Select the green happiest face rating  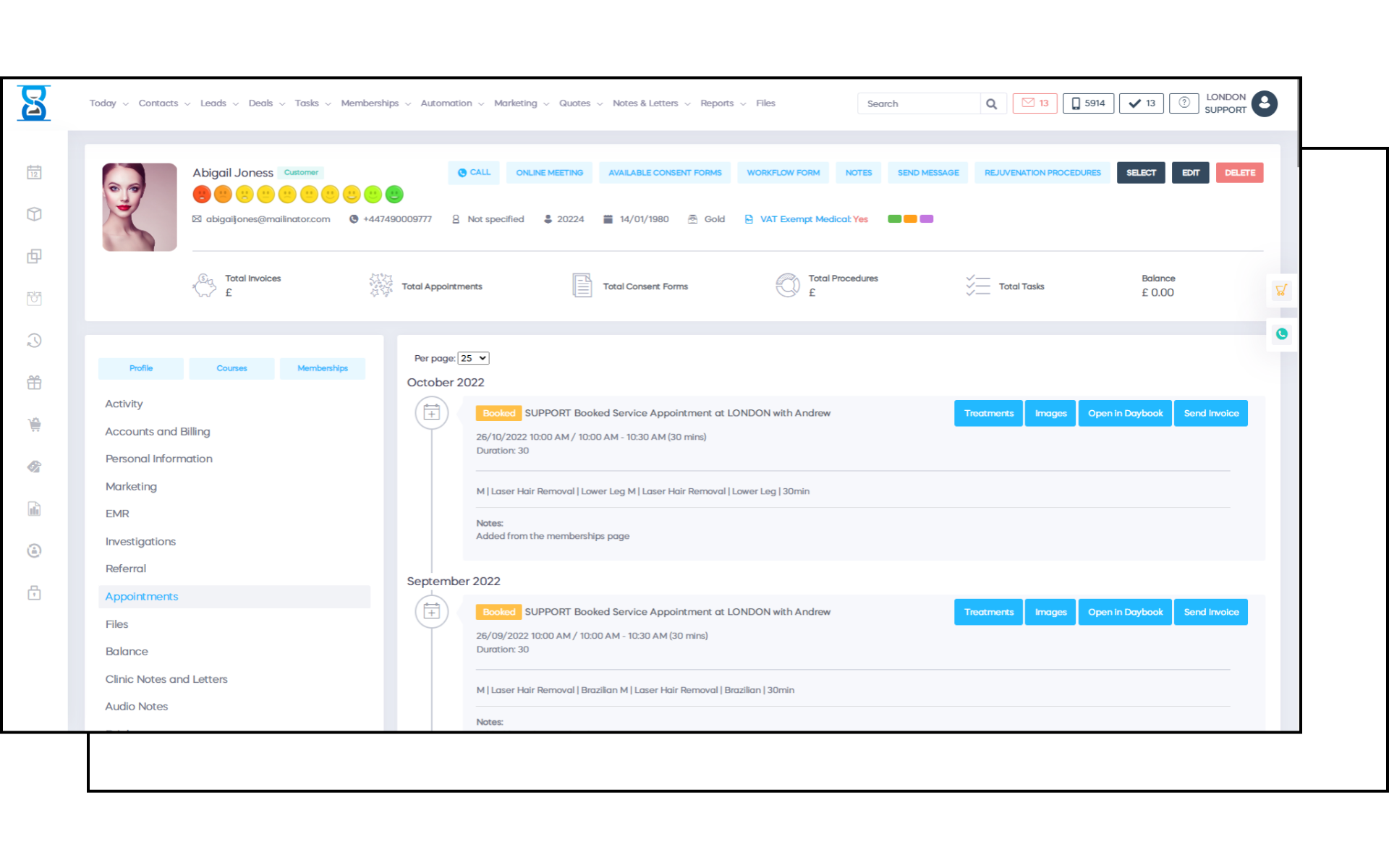pyautogui.click(x=394, y=195)
